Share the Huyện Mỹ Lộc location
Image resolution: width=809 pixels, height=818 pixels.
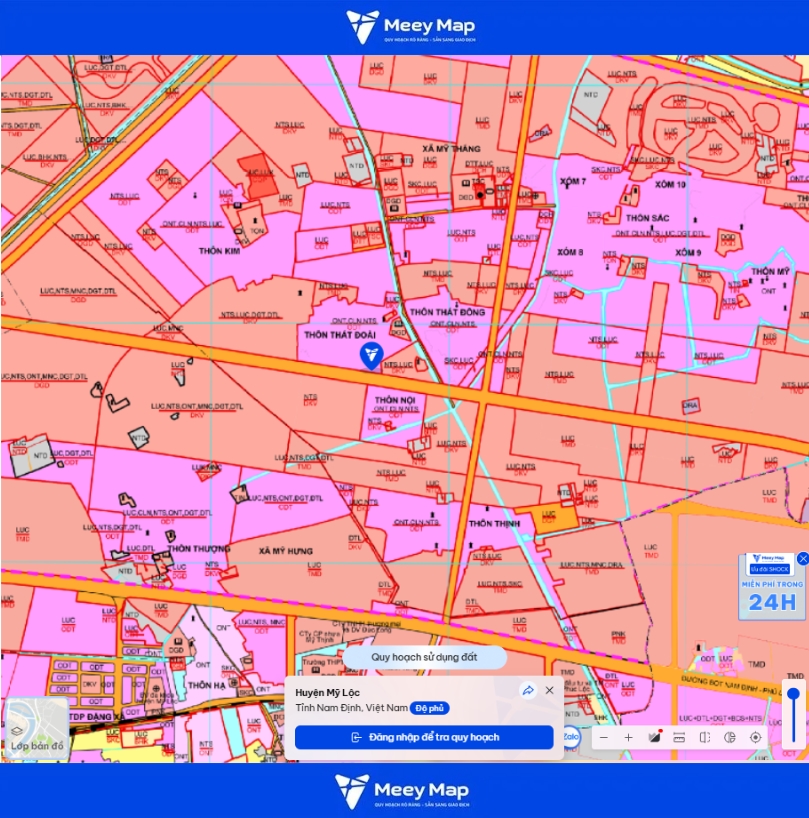click(528, 690)
